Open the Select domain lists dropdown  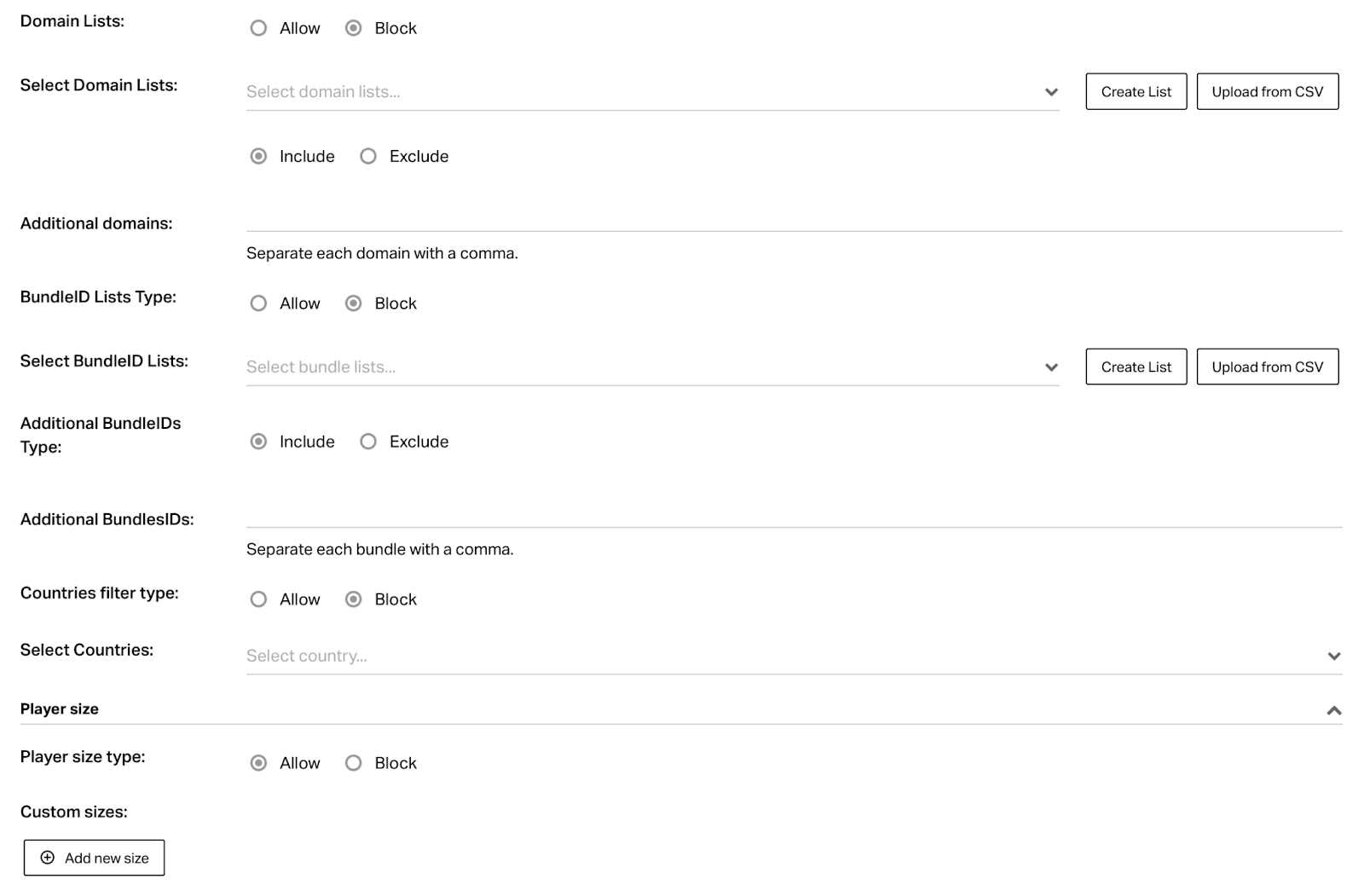pyautogui.click(x=653, y=92)
